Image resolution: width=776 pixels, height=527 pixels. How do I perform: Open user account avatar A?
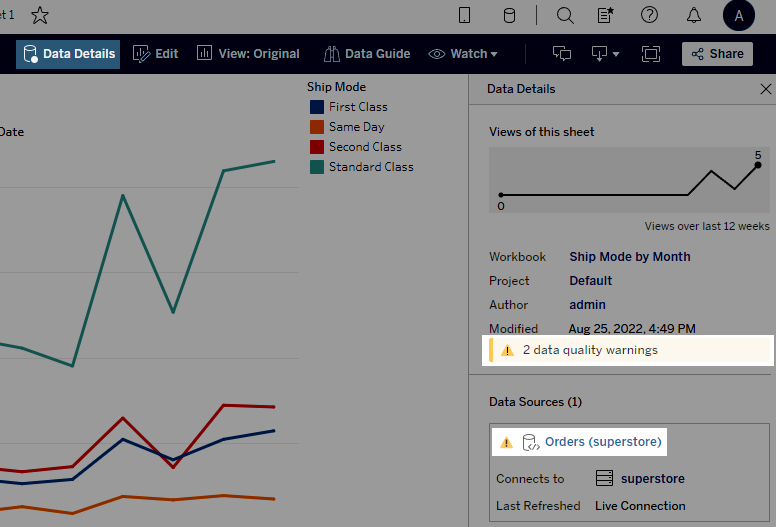click(x=738, y=16)
